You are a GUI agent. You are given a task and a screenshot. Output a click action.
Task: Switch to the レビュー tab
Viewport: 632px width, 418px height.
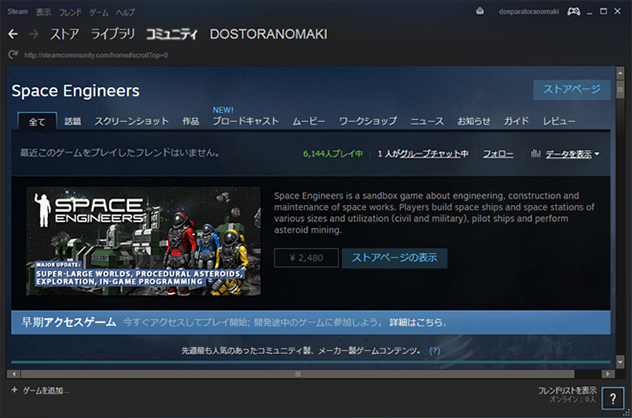559,121
